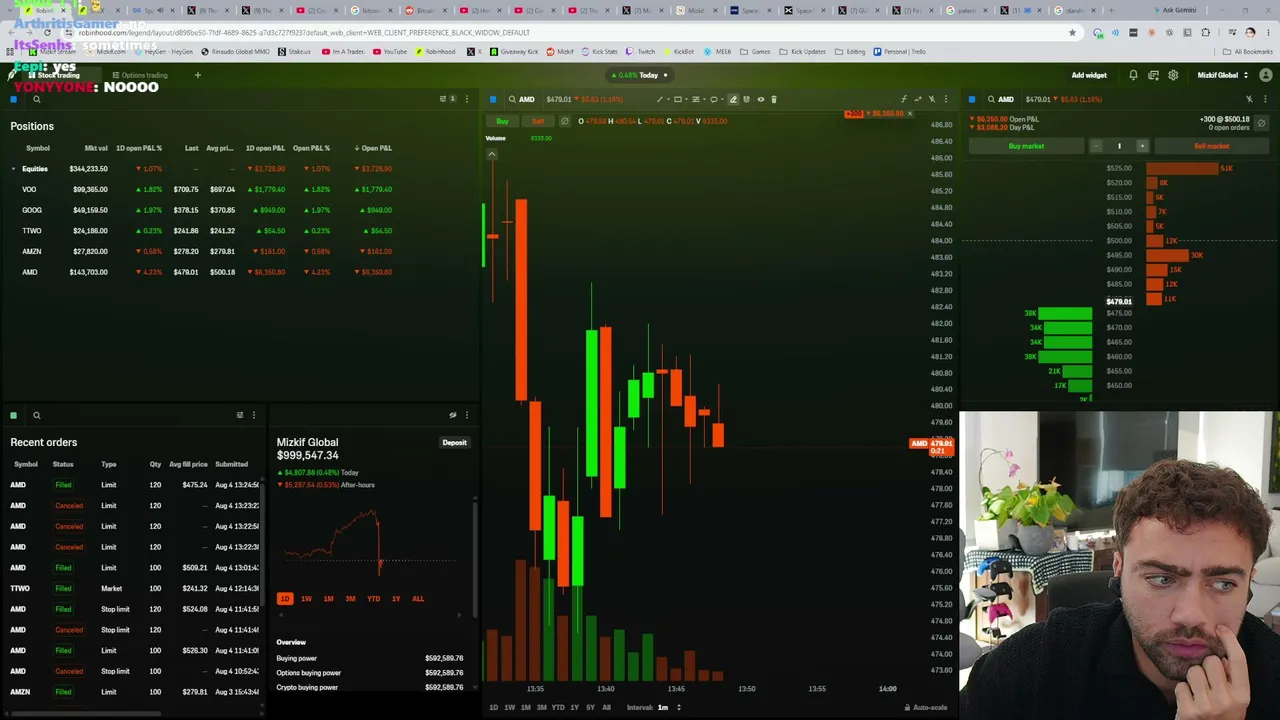Change the chart type icon
1280x720 pixels.
(918, 99)
